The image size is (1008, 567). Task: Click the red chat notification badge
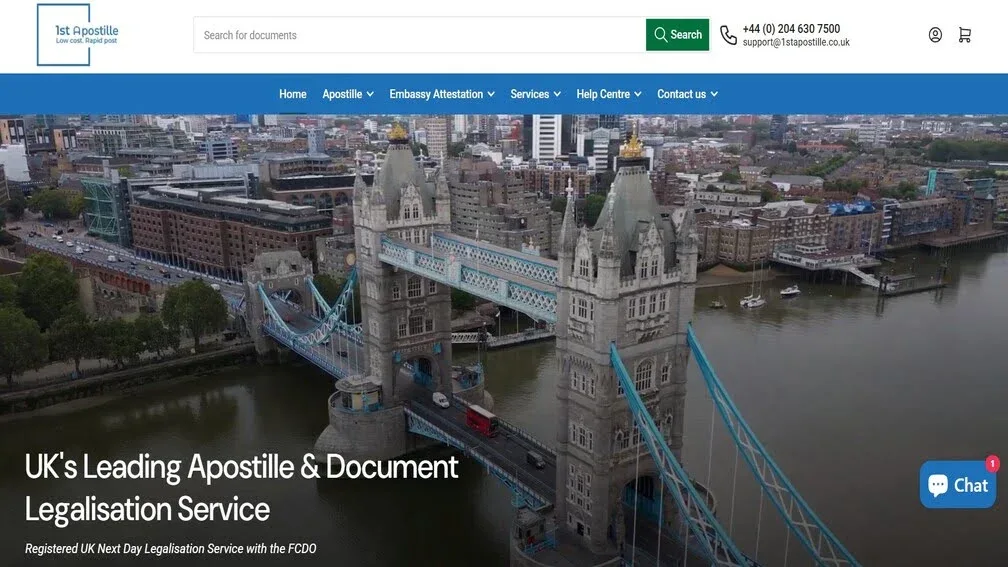point(992,464)
